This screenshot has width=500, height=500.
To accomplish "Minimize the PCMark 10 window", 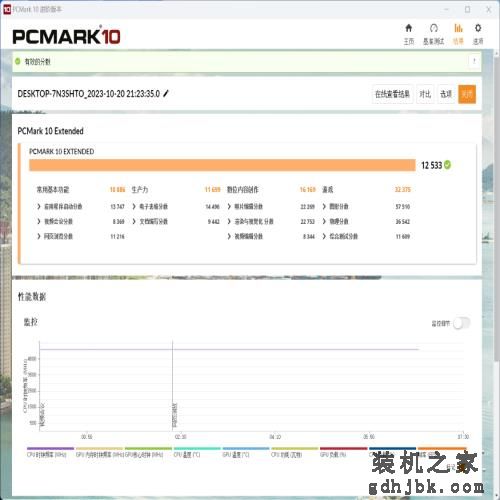I will tap(446, 9).
